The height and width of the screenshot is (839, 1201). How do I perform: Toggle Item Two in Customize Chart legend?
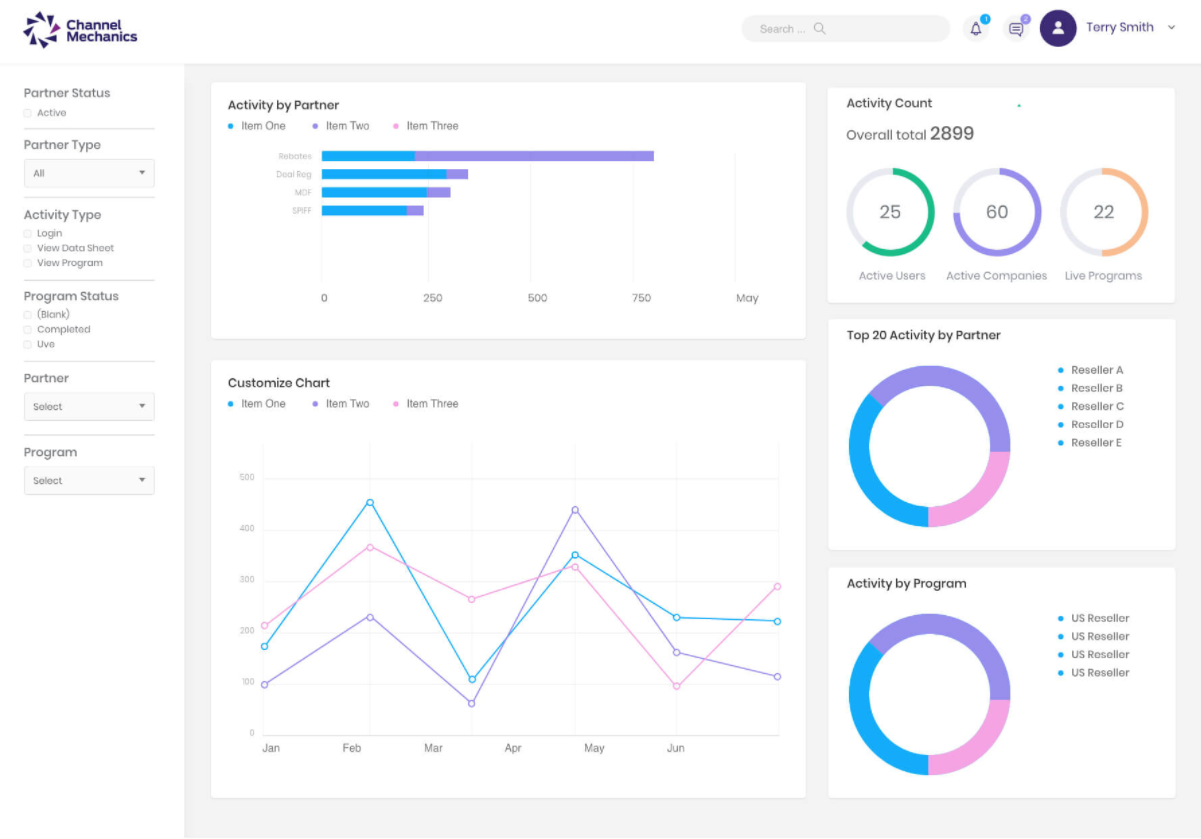coord(346,404)
